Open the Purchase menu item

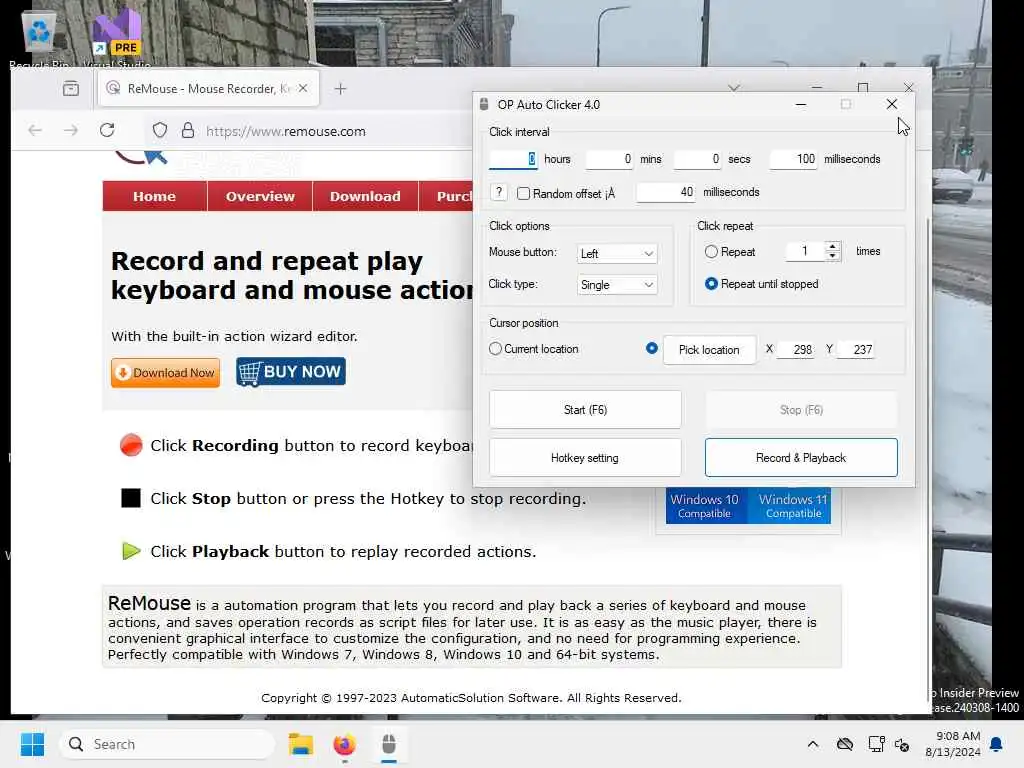coord(446,196)
